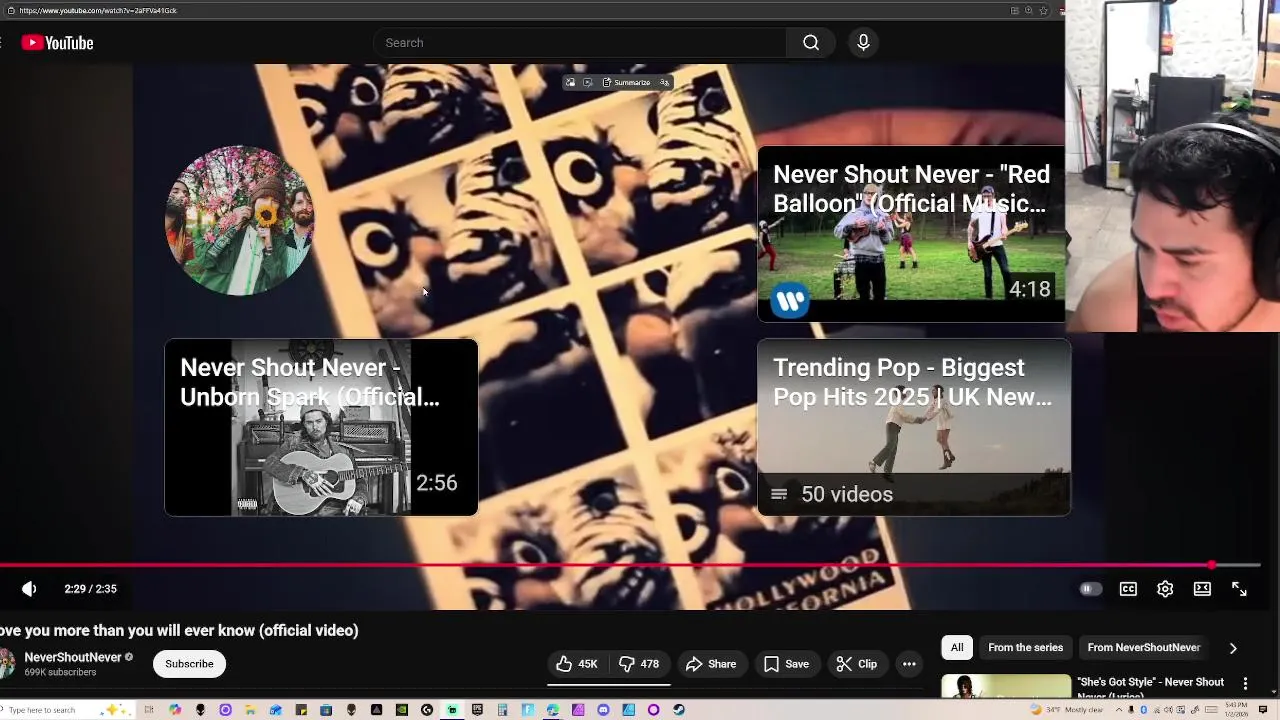The width and height of the screenshot is (1280, 720).
Task: Start voice search with the microphone
Action: [x=863, y=43]
